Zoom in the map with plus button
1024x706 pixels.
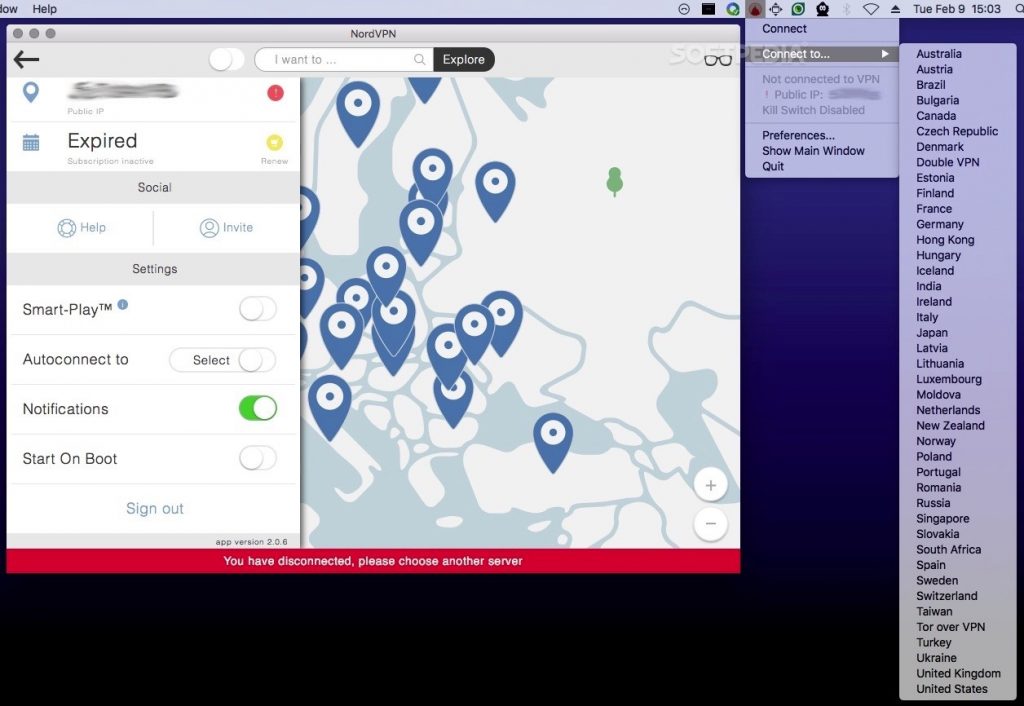pos(710,486)
